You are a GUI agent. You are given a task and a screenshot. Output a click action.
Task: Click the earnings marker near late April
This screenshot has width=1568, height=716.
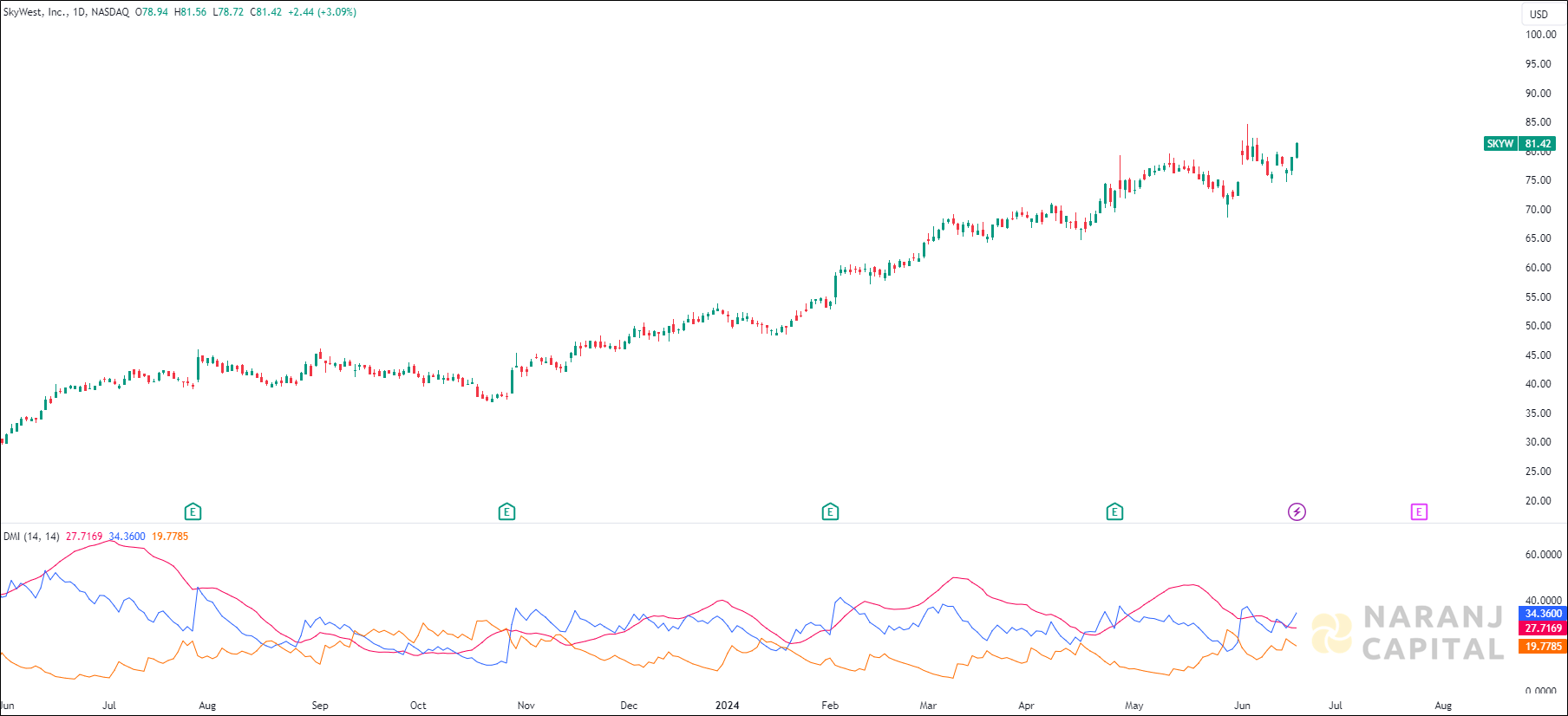(x=1115, y=511)
